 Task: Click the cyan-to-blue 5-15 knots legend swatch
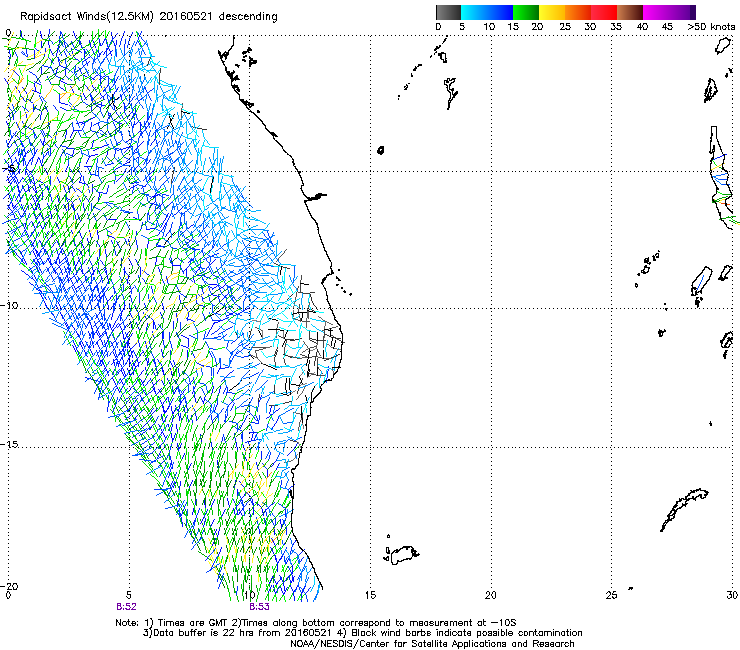(487, 12)
